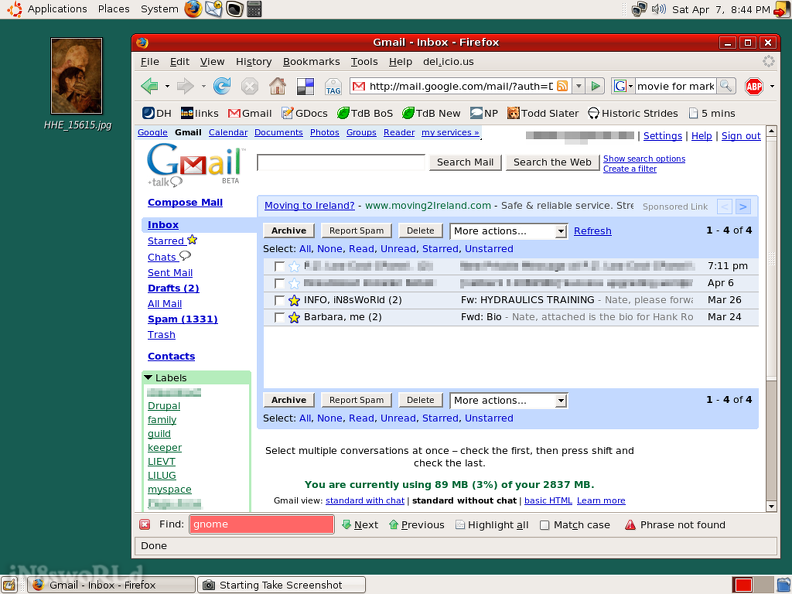Open the del.icio.us bookmarks icon
This screenshot has height=594, width=792.
tap(305, 86)
